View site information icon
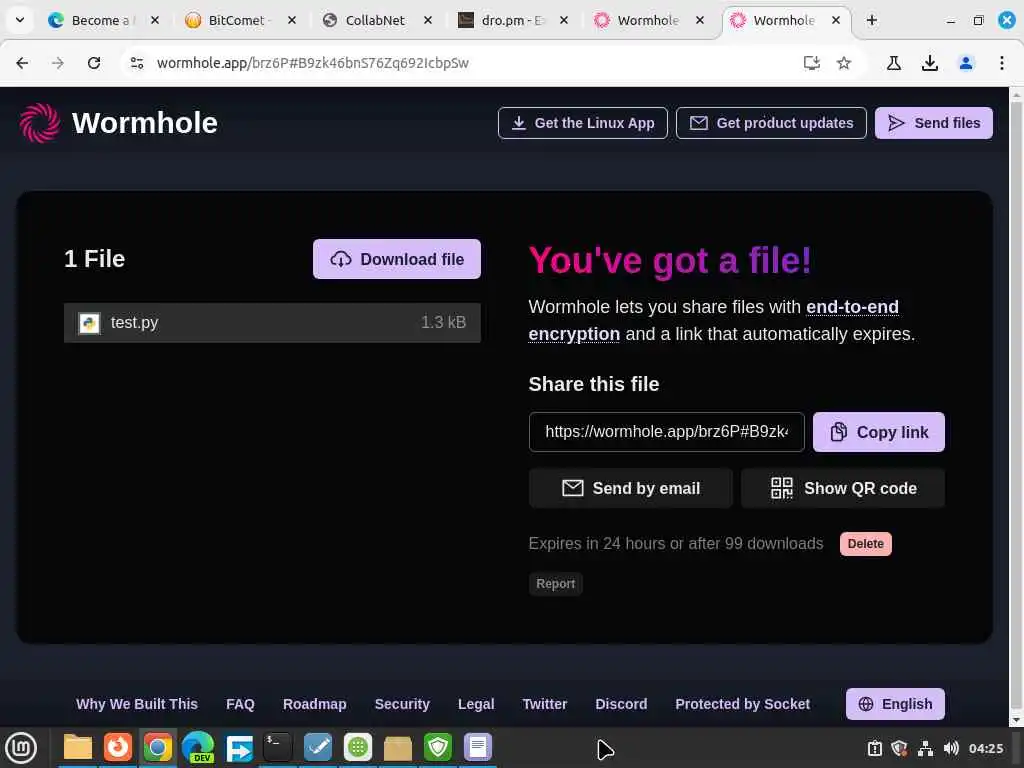This screenshot has height=768, width=1024. pos(136,63)
